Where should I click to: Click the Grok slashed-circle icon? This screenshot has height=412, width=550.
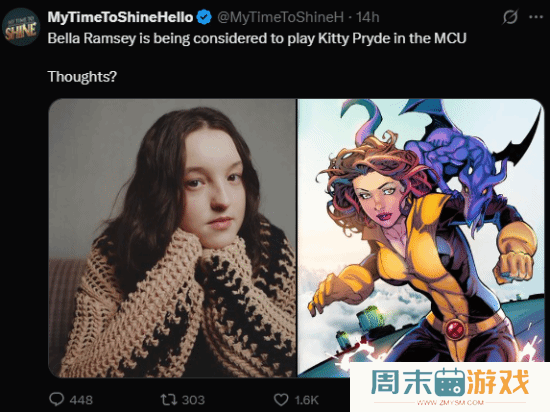click(510, 17)
